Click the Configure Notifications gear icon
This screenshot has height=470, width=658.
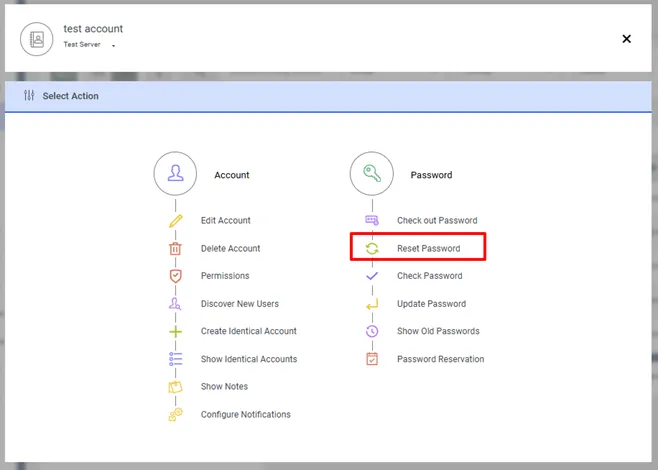tap(175, 415)
